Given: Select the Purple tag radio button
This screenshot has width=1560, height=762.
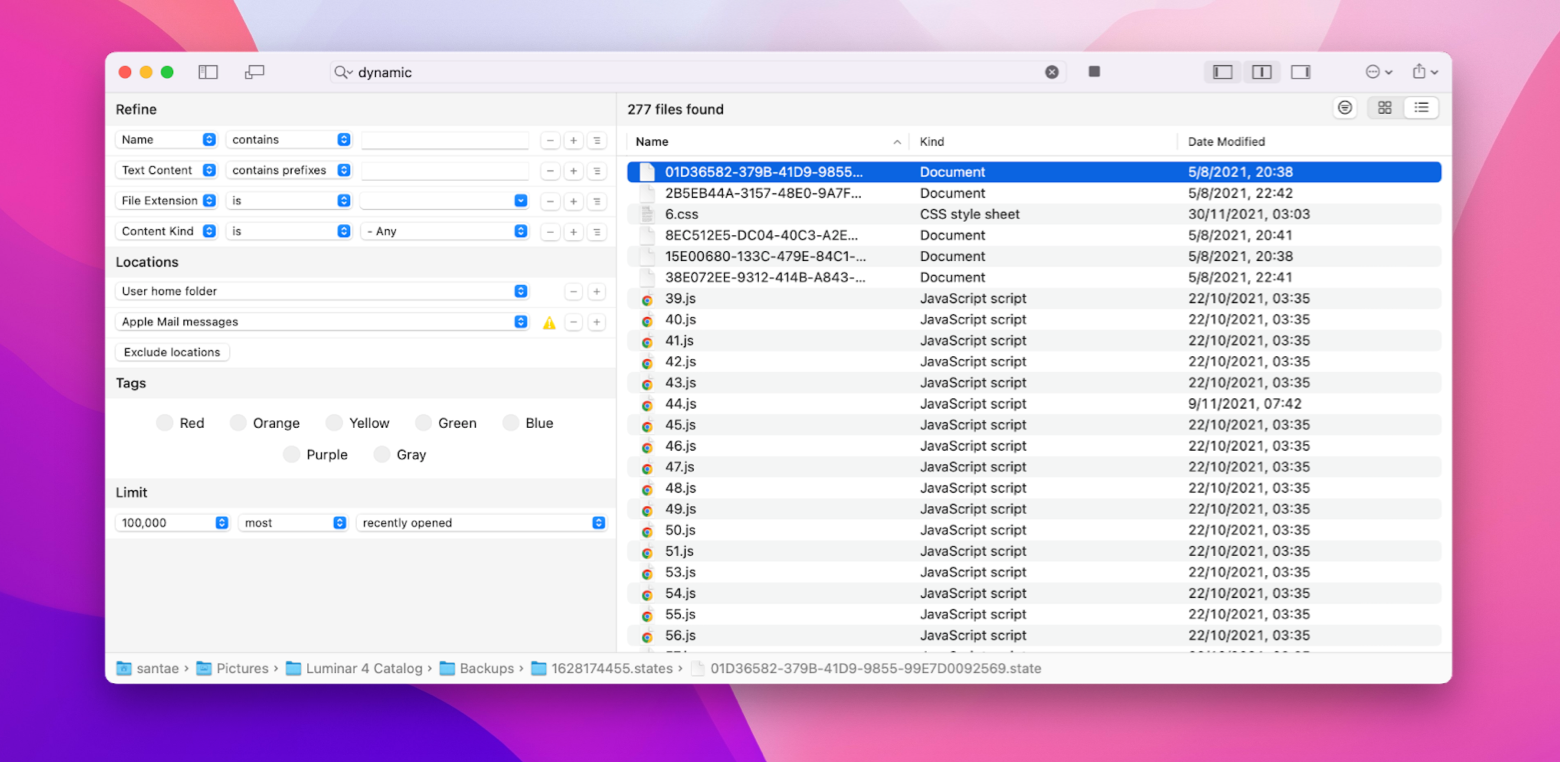Looking at the screenshot, I should click(x=290, y=454).
